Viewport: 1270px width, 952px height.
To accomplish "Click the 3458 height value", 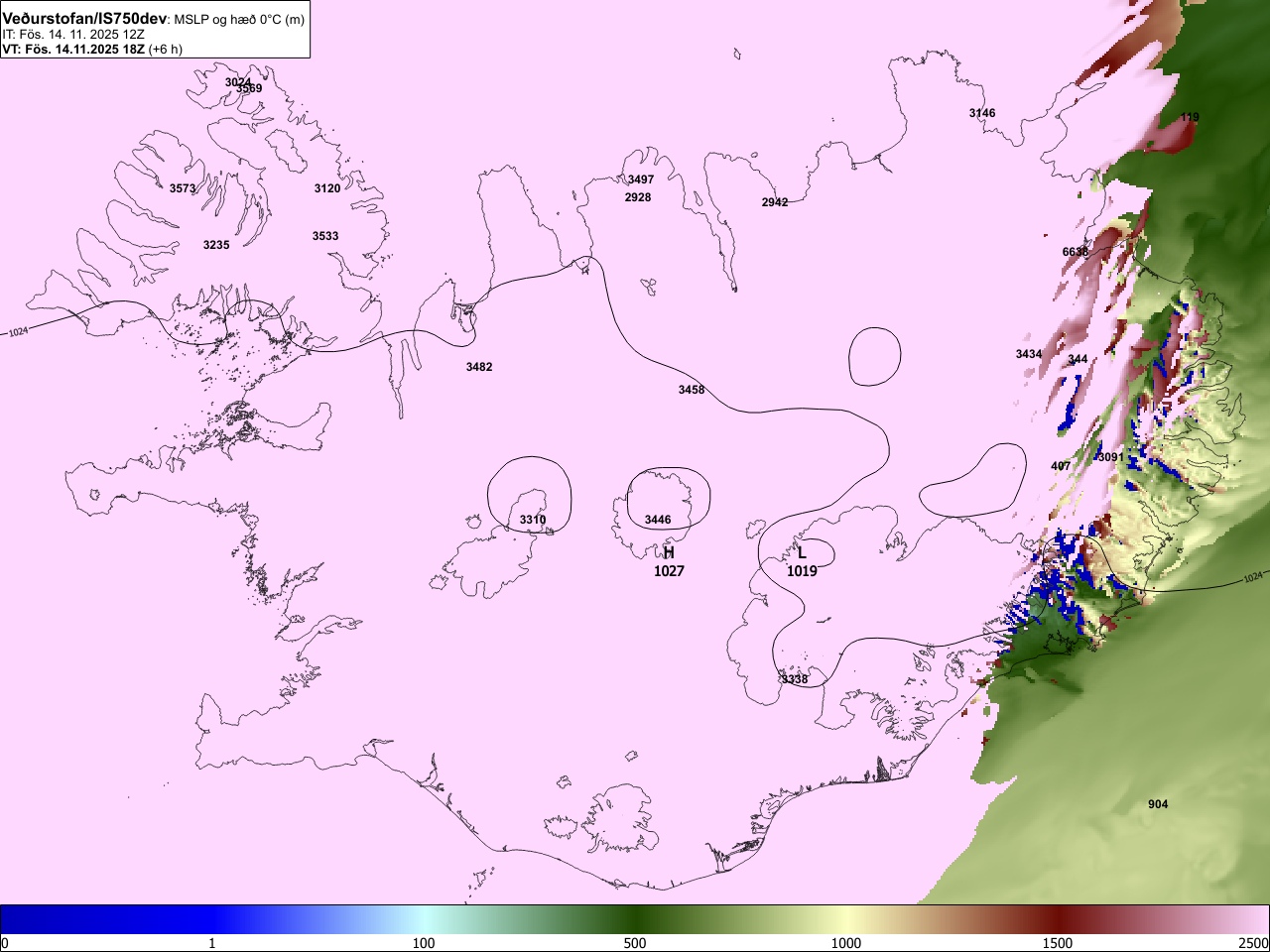I will pos(692,390).
